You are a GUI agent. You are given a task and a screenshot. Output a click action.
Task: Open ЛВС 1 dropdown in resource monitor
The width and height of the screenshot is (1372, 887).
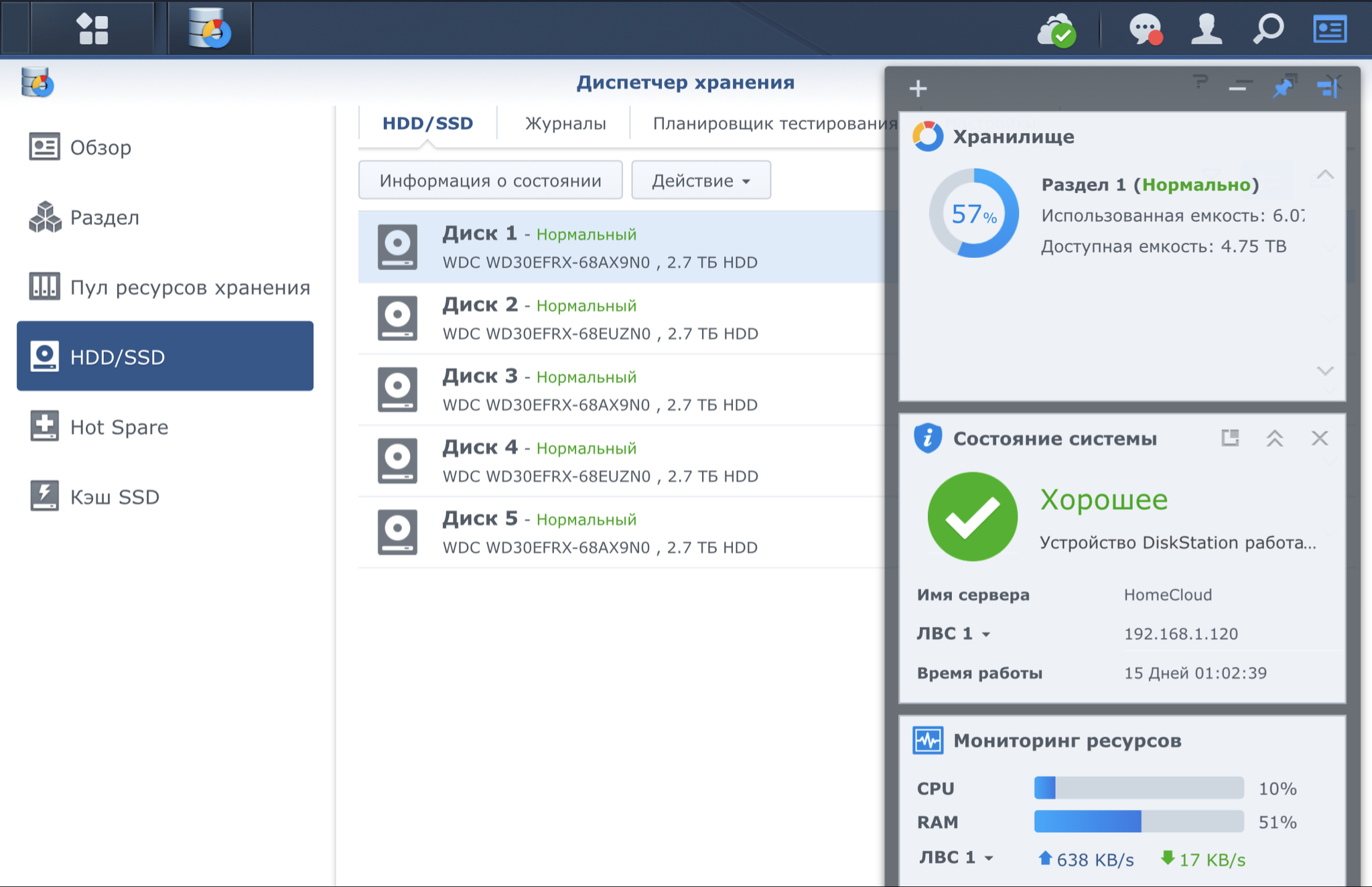point(956,858)
